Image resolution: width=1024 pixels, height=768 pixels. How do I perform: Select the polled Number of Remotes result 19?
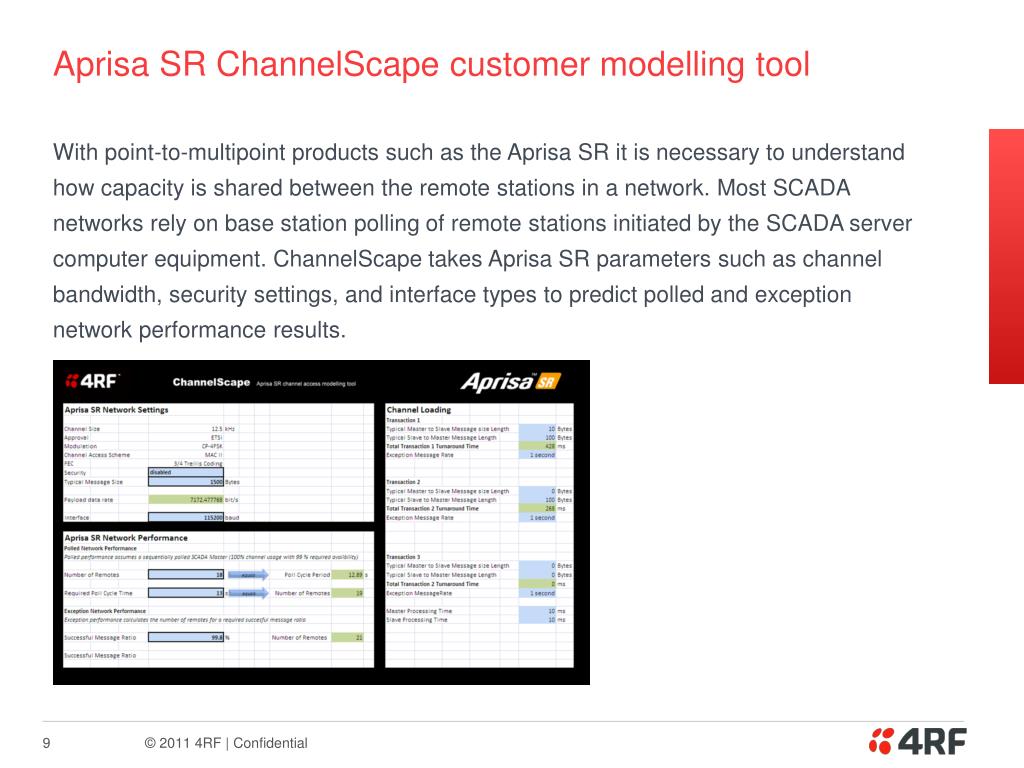347,593
